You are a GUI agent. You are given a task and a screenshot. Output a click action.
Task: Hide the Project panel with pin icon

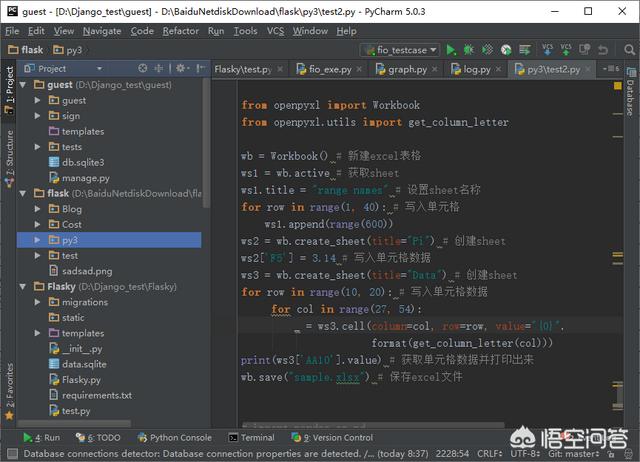200,69
